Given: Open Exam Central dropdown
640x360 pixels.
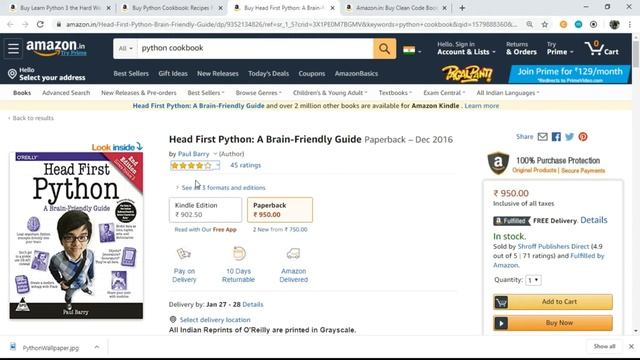Looking at the screenshot, I should [x=444, y=93].
